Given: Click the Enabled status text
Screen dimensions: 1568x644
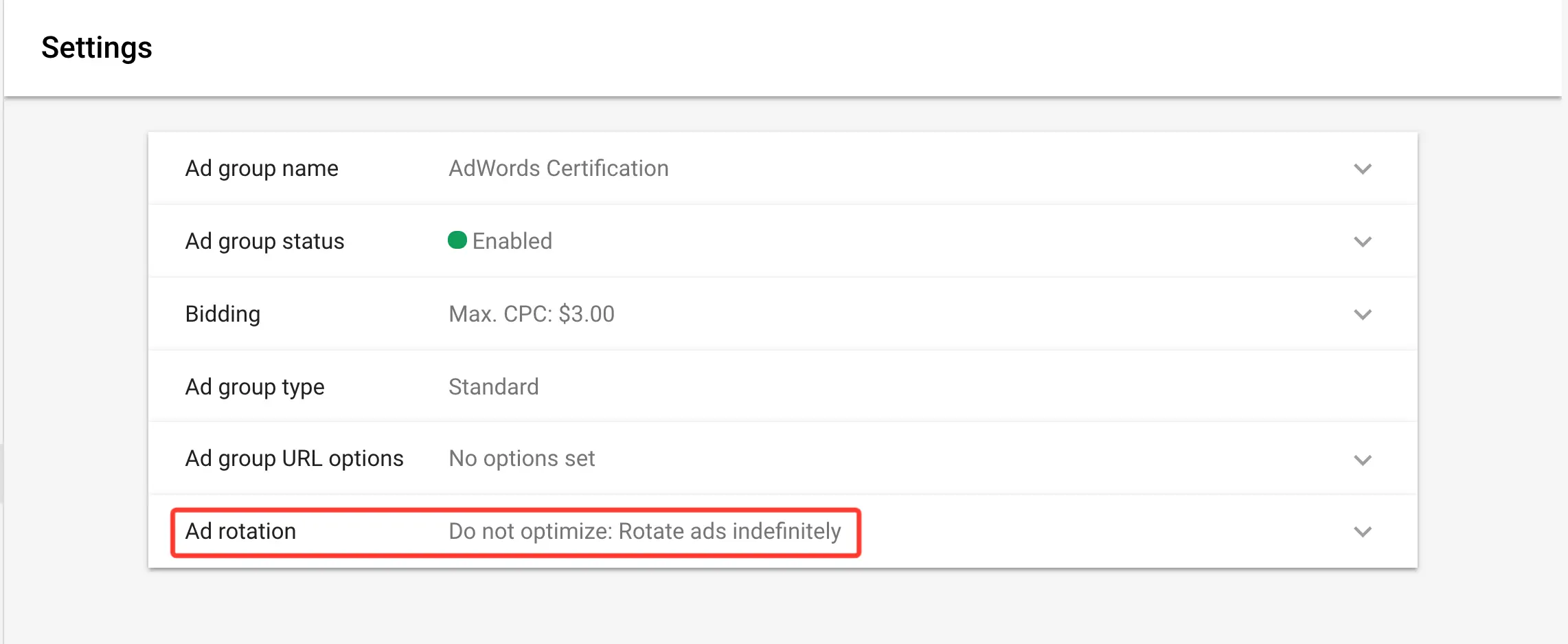Looking at the screenshot, I should [512, 241].
